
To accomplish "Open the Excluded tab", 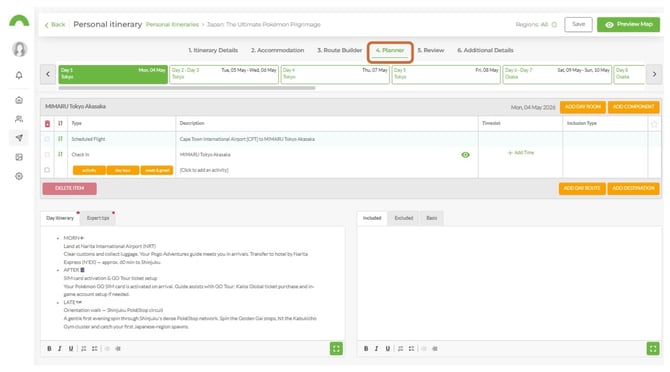I will 403,218.
